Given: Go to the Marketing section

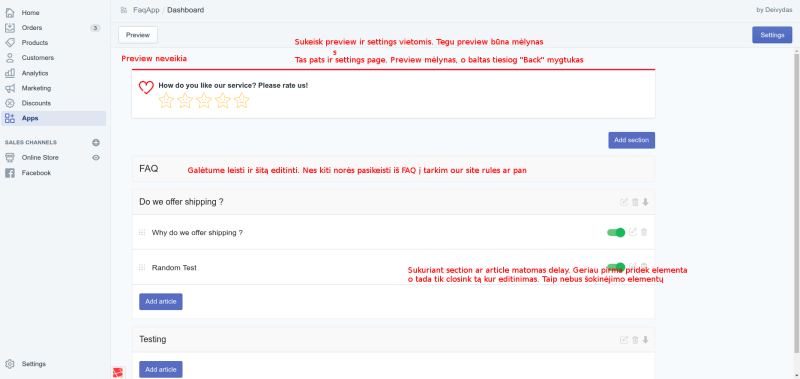Looking at the screenshot, I should (x=36, y=88).
